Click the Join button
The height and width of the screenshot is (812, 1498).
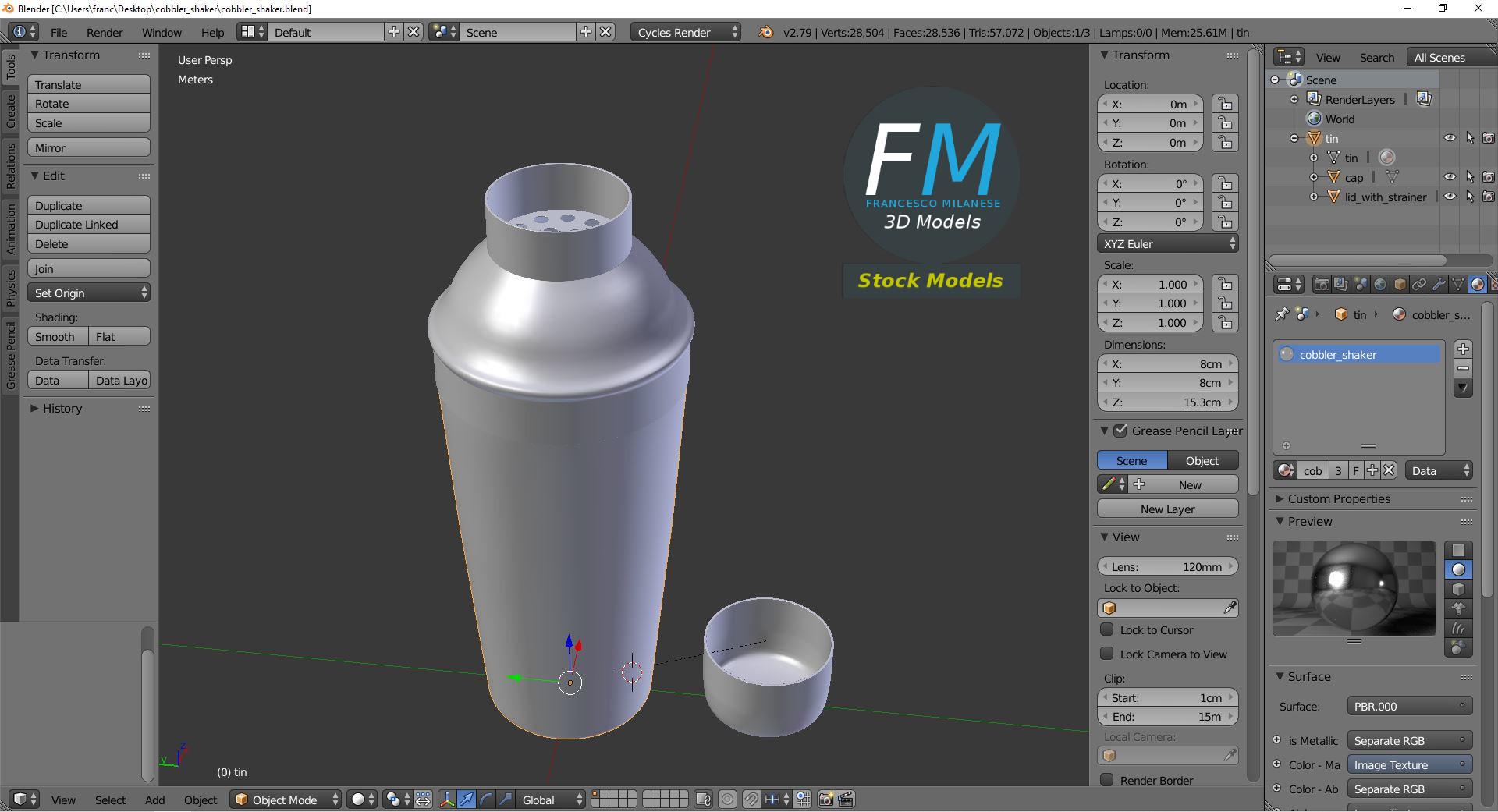click(x=89, y=268)
